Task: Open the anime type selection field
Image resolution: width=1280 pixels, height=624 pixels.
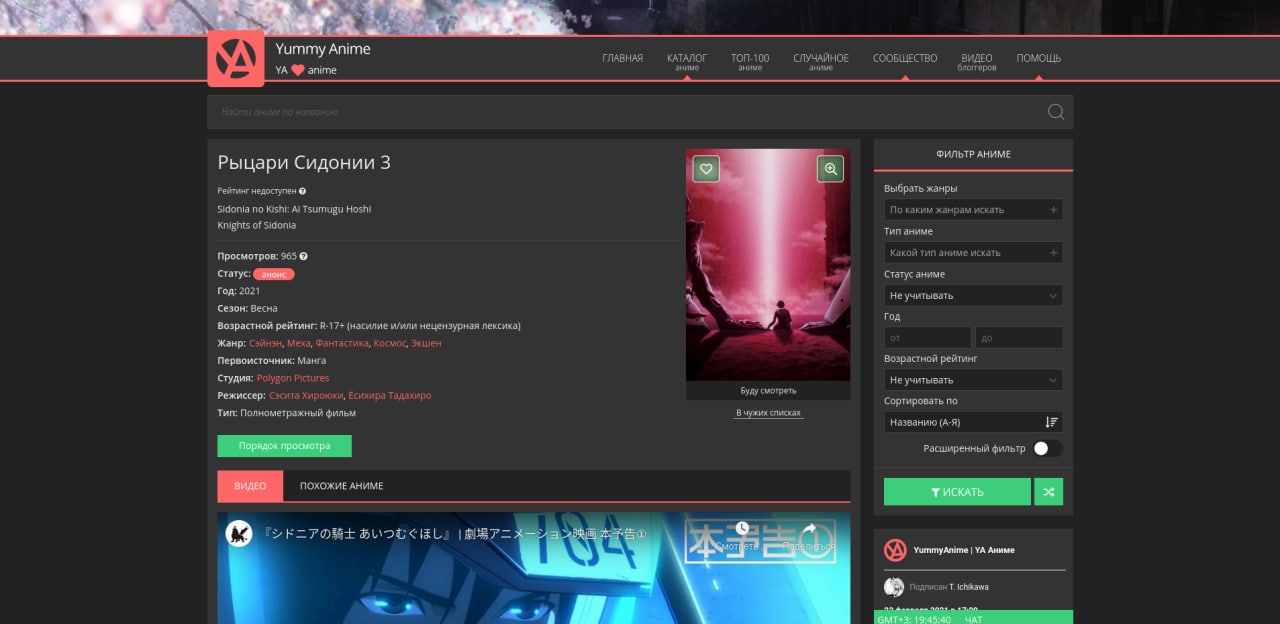Action: pyautogui.click(x=973, y=253)
